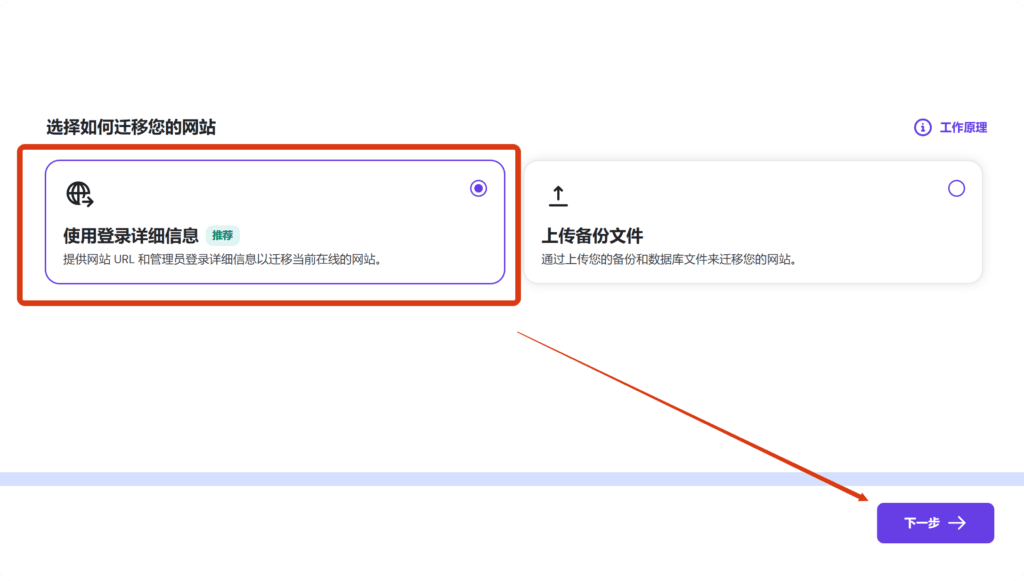Screen dimensions: 1024x581
Task: Click the globe migration icon in first card
Action: pyautogui.click(x=80, y=194)
